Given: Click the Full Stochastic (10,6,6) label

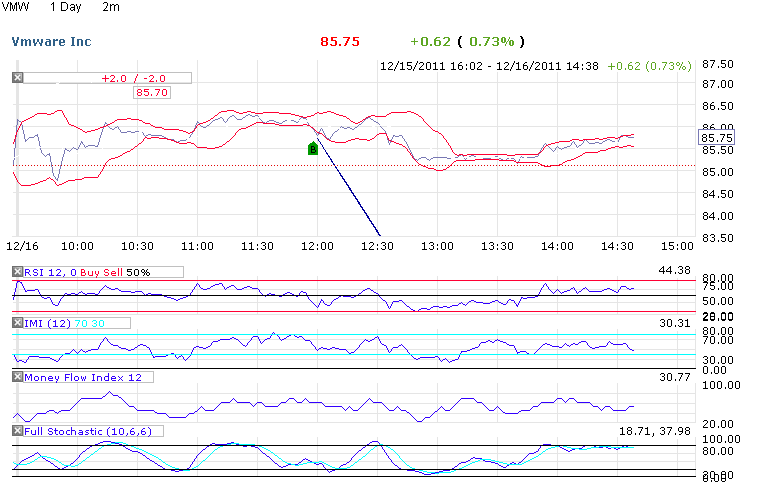Looking at the screenshot, I should pyautogui.click(x=88, y=431).
